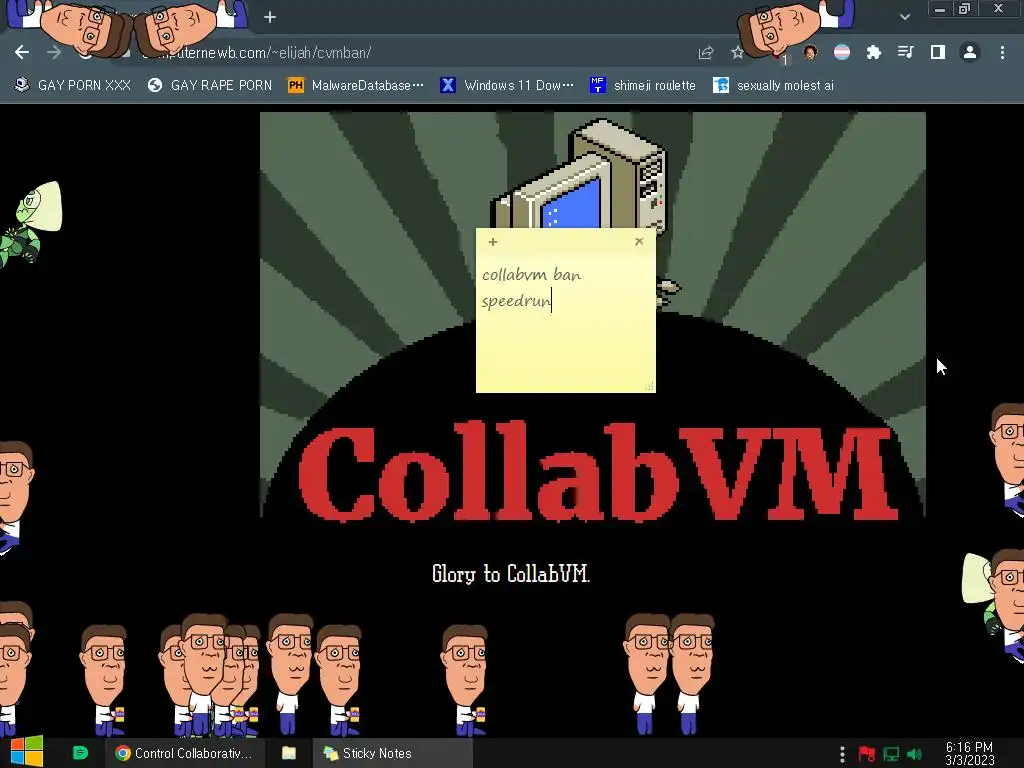Toggle the browser side panel
Viewport: 1024px width, 768px height.
tap(937, 52)
